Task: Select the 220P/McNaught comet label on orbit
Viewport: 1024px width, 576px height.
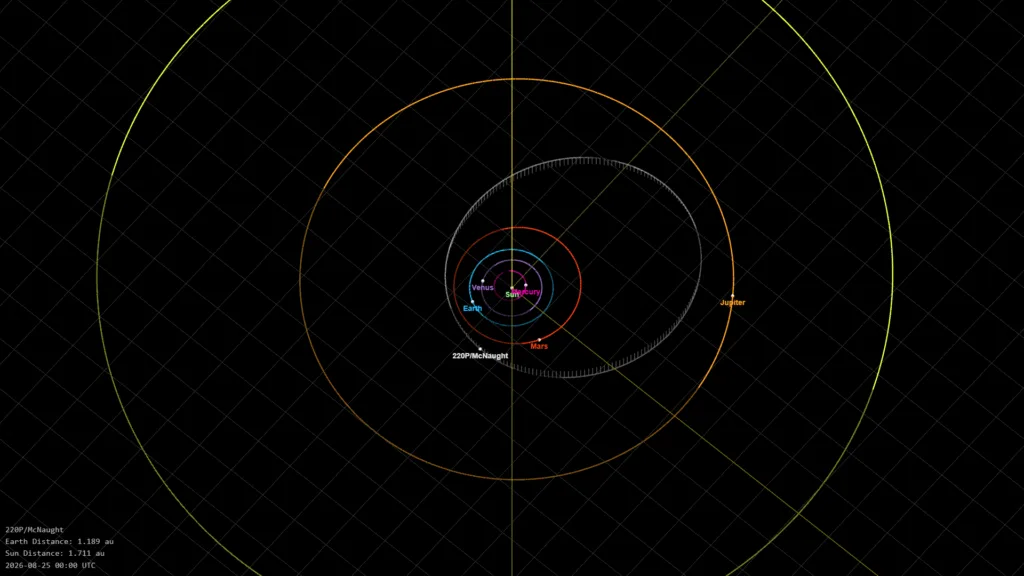Action: coord(480,356)
